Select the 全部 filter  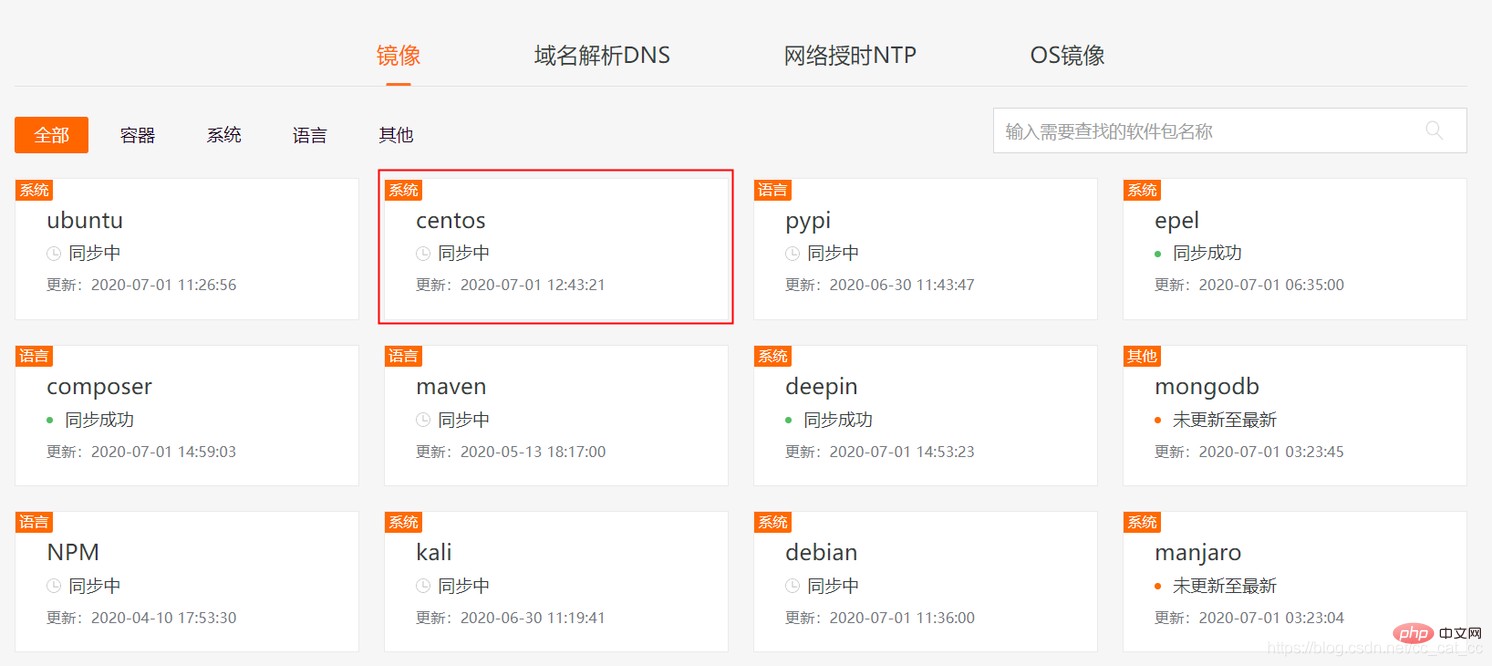[52, 135]
